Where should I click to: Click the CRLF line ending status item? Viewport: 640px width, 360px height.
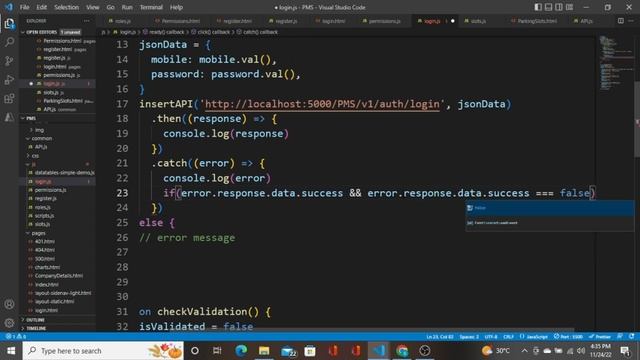(509, 337)
